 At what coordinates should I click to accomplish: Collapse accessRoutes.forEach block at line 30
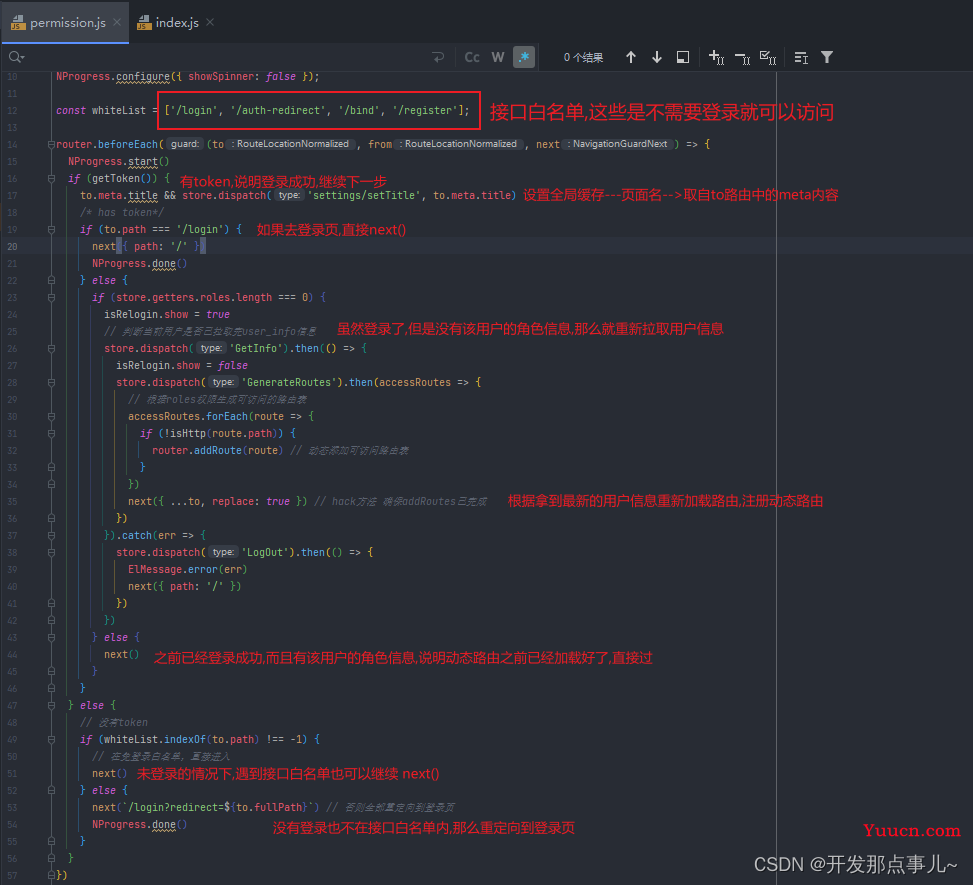point(52,416)
